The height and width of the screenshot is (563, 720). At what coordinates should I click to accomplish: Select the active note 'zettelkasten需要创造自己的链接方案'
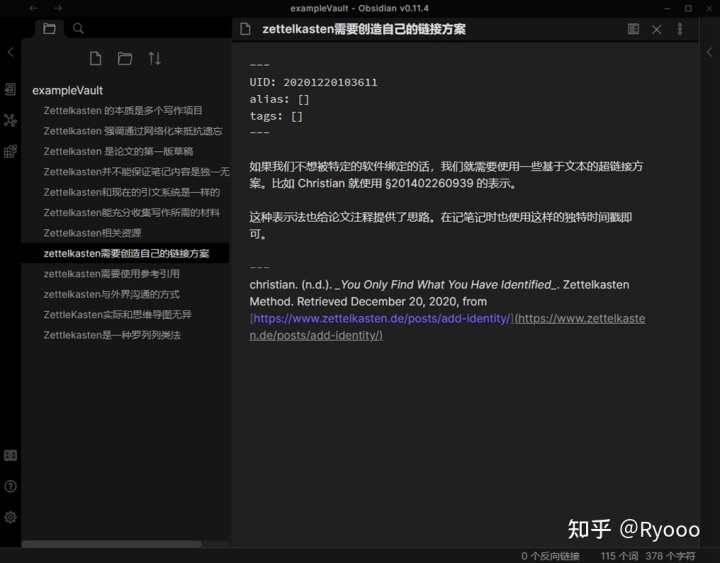[x=126, y=253]
